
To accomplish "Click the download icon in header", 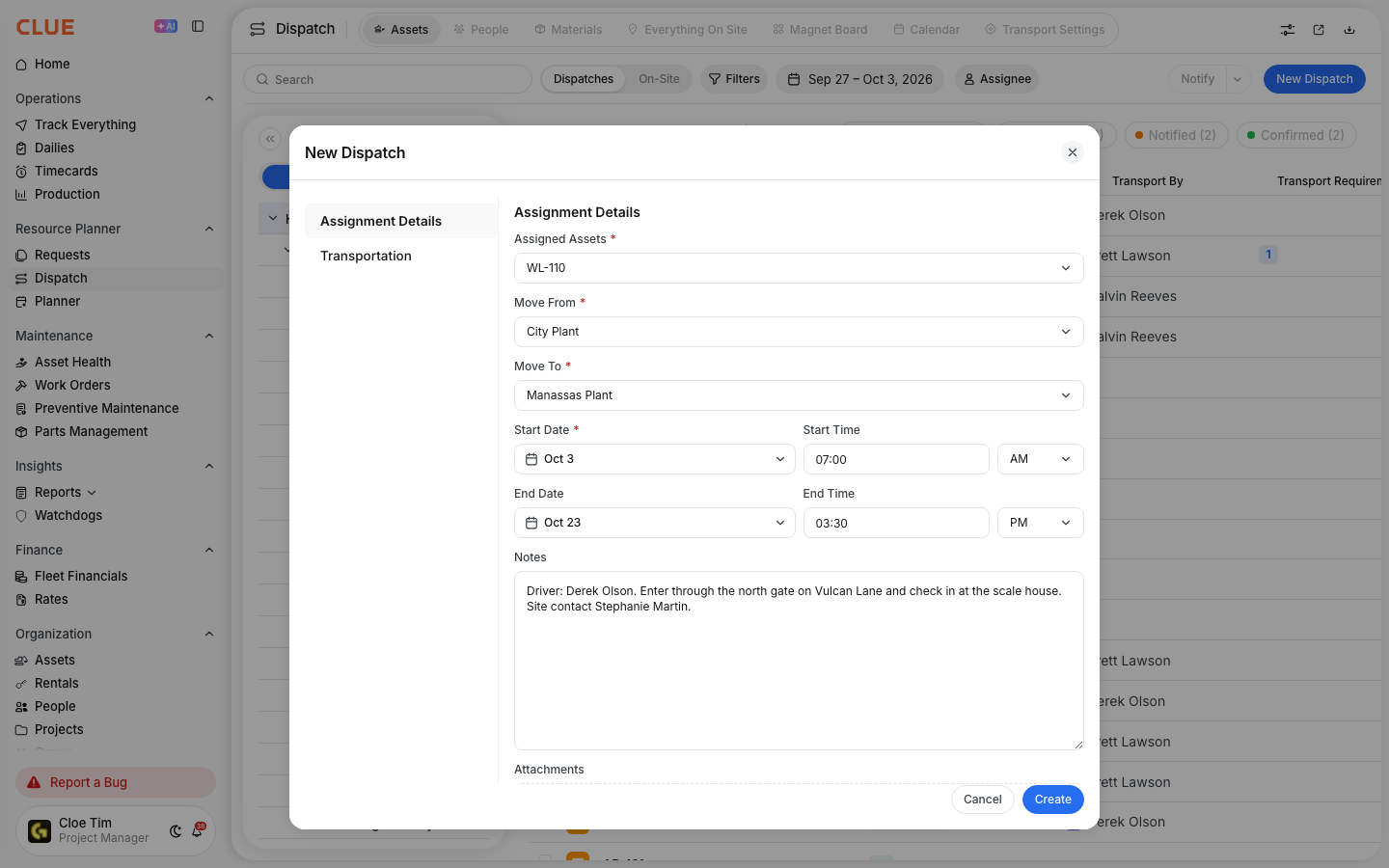I will [x=1349, y=30].
